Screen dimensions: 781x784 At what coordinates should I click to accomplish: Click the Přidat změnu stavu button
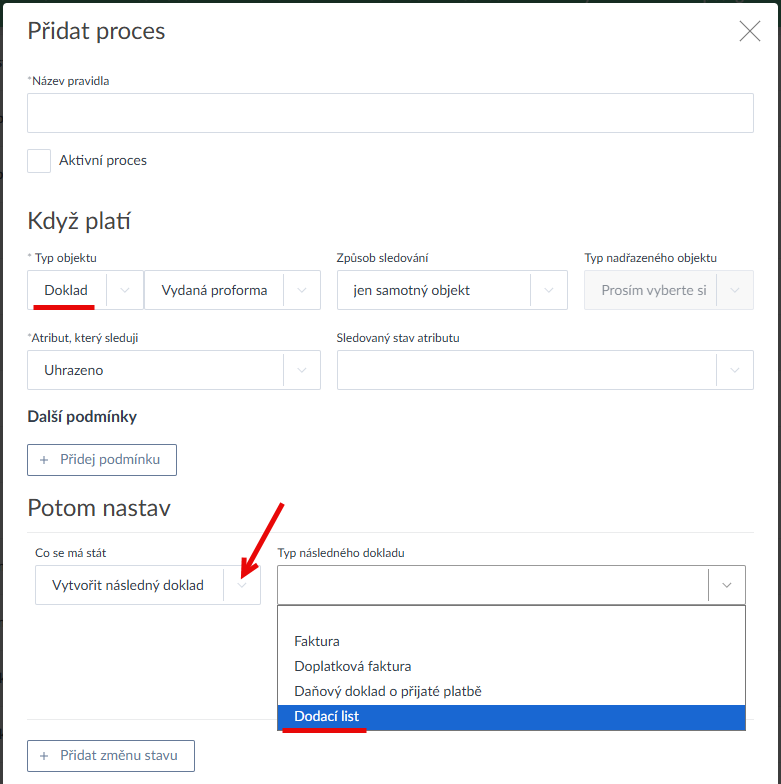pos(111,756)
